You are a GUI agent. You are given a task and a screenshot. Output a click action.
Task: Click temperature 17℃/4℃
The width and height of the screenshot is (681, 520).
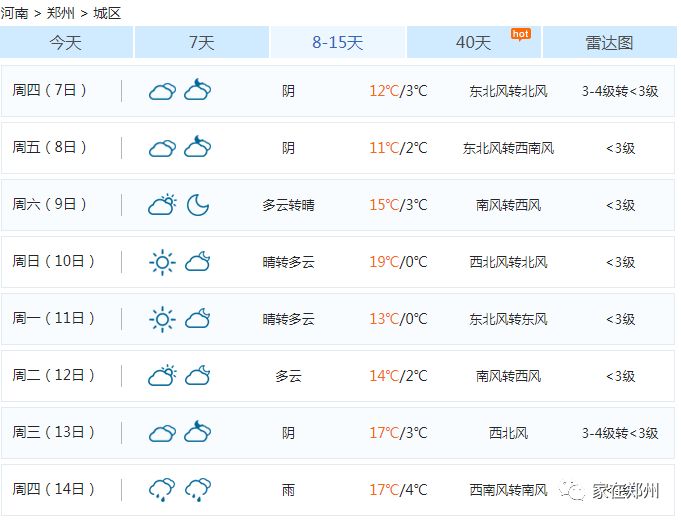tap(398, 490)
